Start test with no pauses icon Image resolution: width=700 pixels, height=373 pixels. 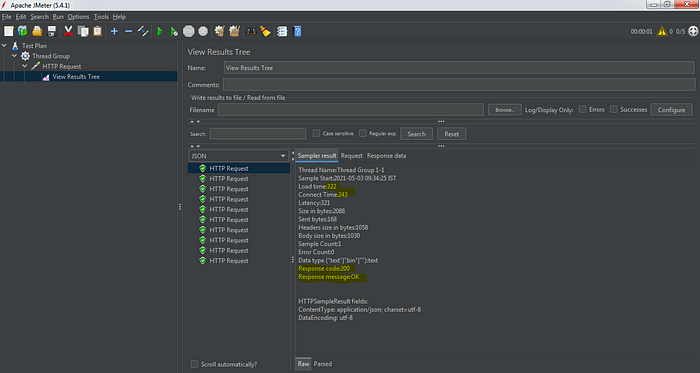pyautogui.click(x=174, y=31)
